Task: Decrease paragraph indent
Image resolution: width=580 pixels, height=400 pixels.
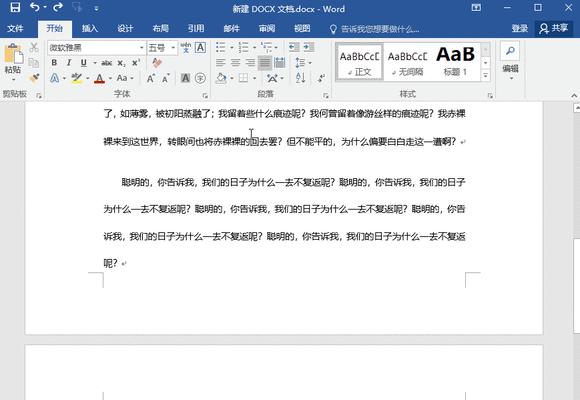Action: click(x=294, y=47)
